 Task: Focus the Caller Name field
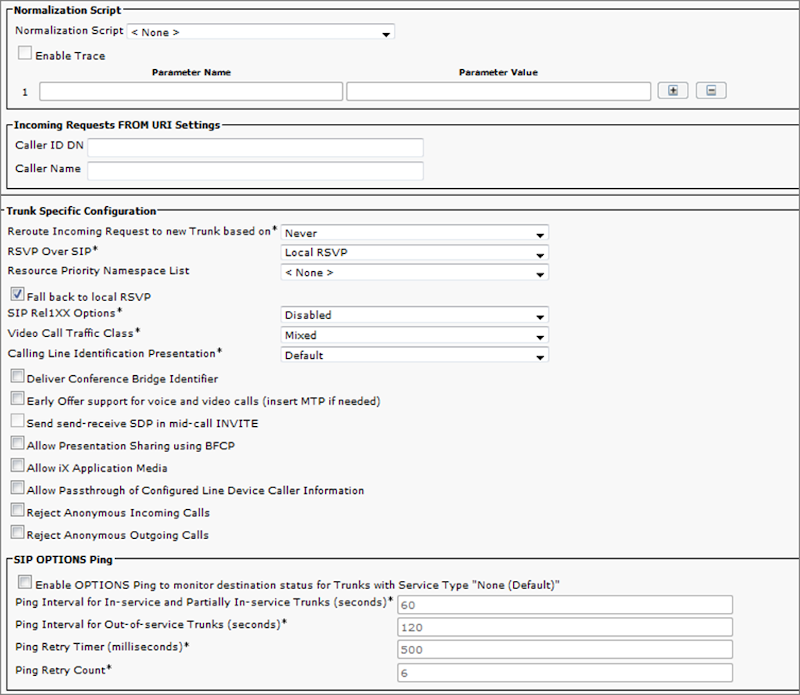255,171
